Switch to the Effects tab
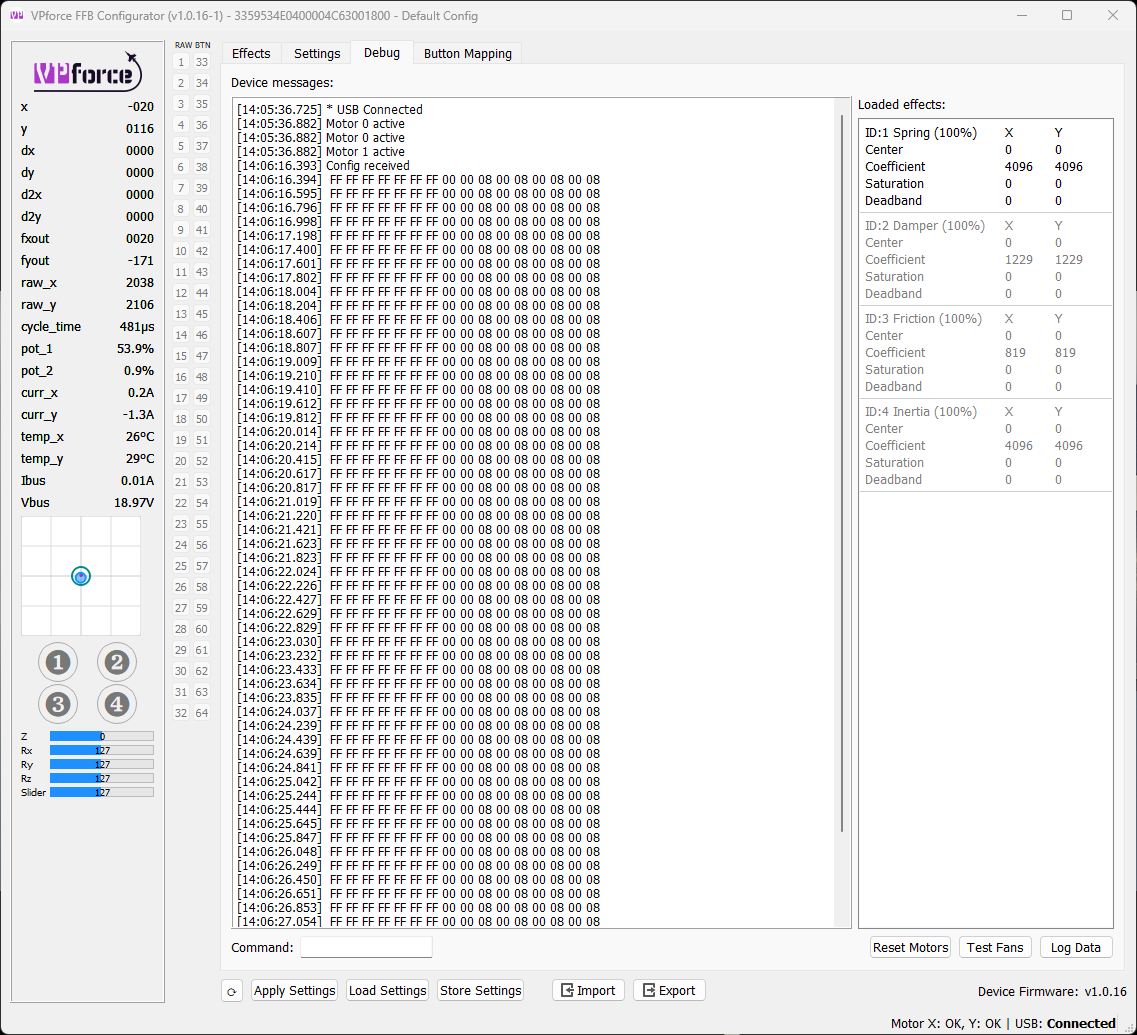The image size is (1137, 1035). point(251,53)
